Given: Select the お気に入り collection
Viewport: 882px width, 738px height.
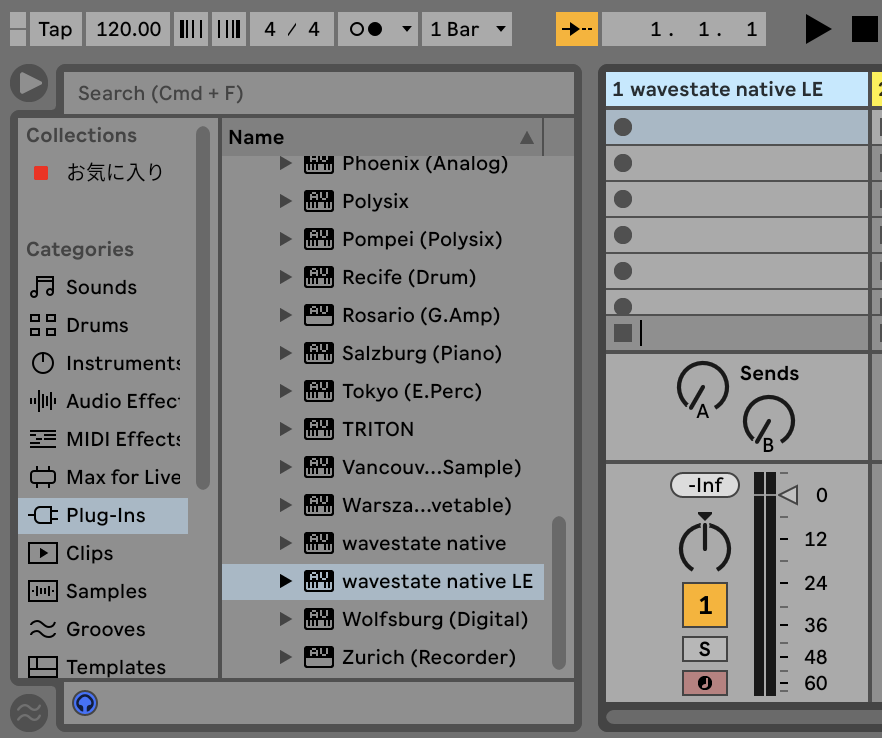Looking at the screenshot, I should (115, 173).
